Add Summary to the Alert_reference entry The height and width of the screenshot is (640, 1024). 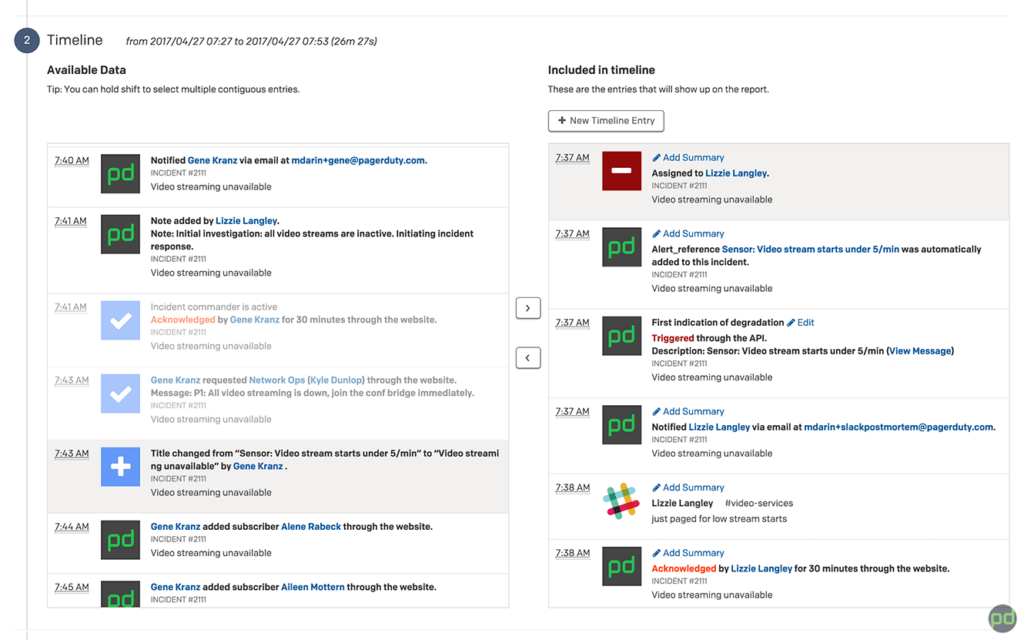688,233
